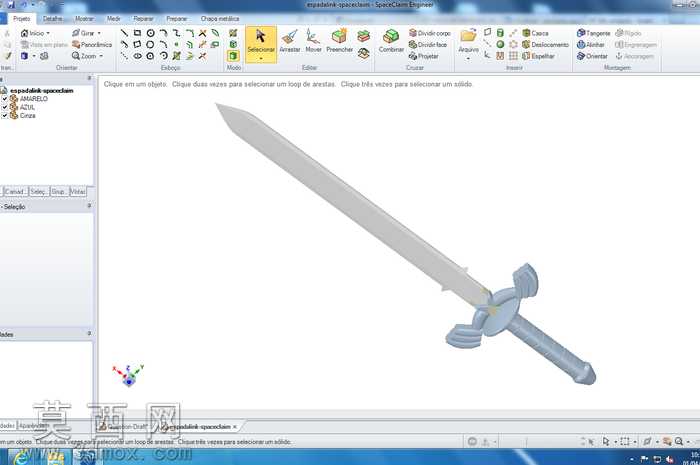Switch to 3D mode in Modo group

point(233,56)
